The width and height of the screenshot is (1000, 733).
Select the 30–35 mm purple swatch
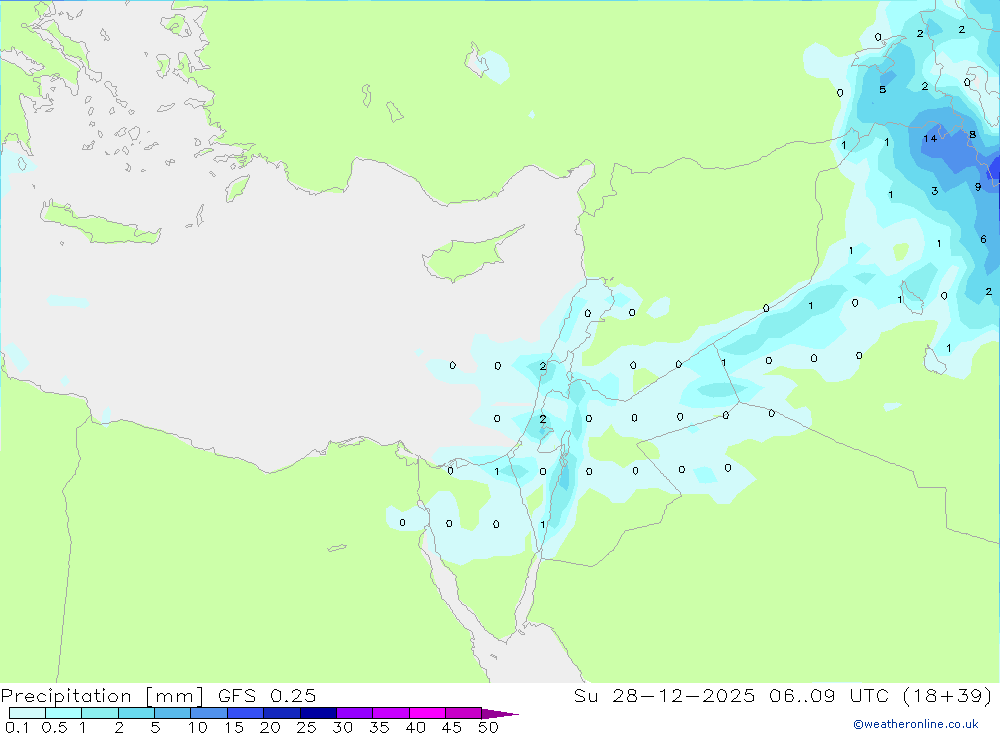355,713
